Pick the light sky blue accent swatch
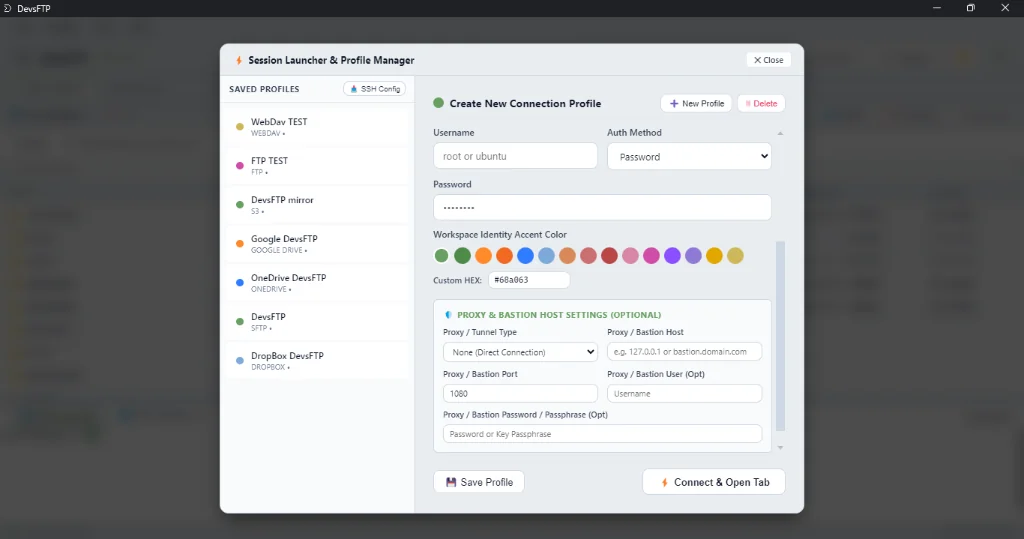Image resolution: width=1024 pixels, height=539 pixels. click(547, 255)
